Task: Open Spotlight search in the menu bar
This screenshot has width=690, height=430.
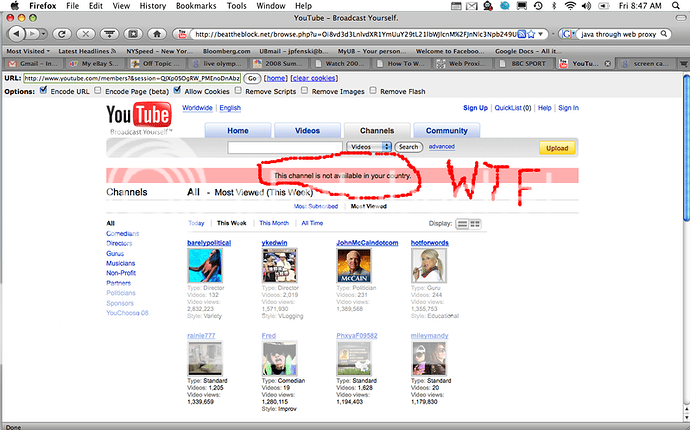Action: point(675,6)
